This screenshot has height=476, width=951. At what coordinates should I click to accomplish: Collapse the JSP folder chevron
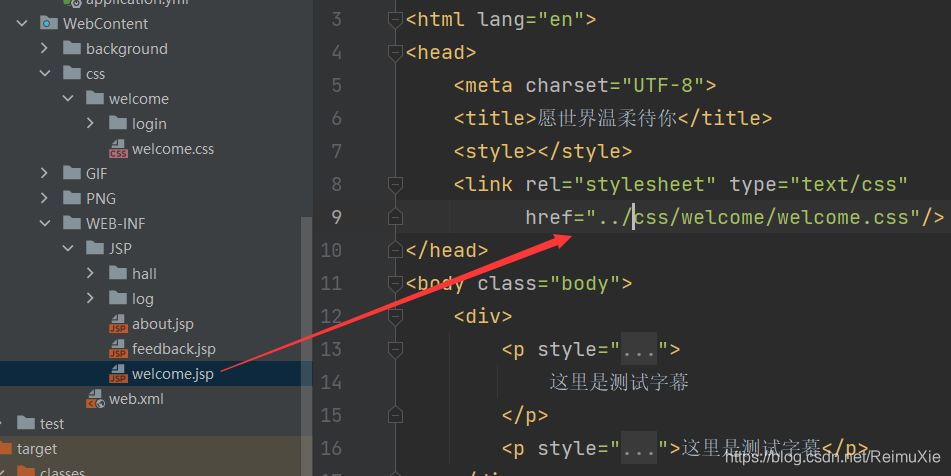[x=68, y=248]
